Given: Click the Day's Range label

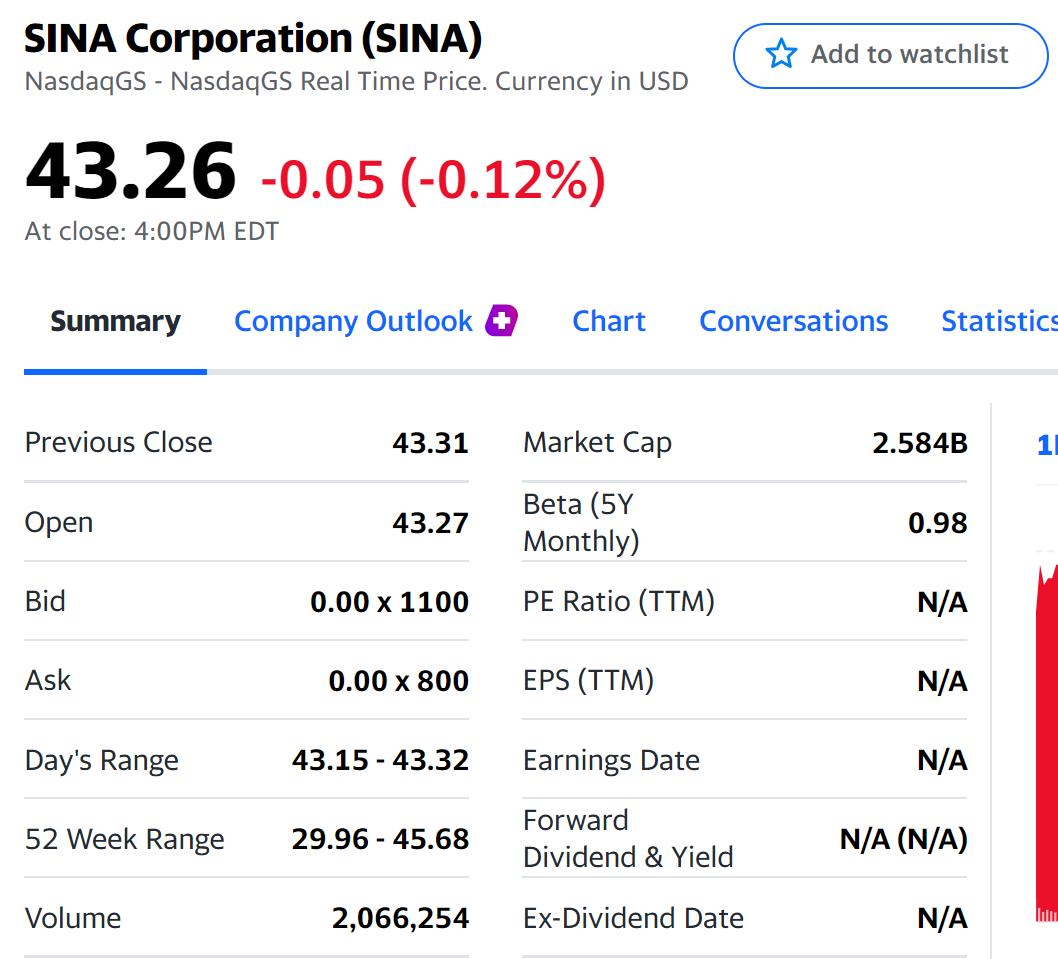Looking at the screenshot, I should tap(102, 761).
